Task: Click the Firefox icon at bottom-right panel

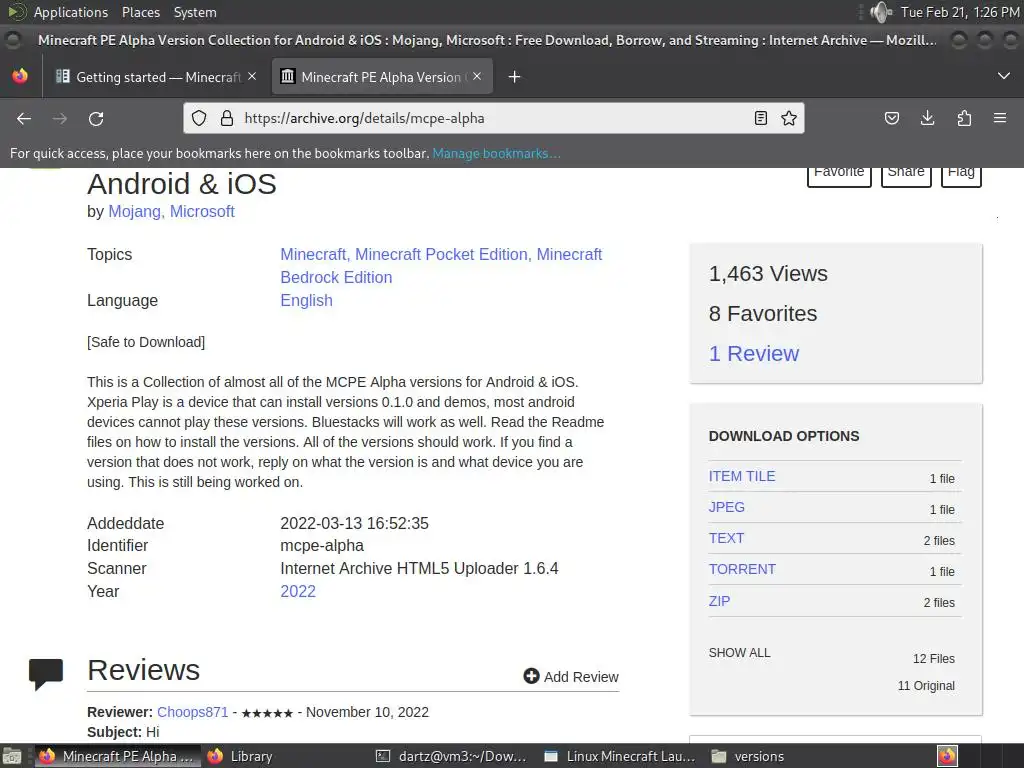Action: pos(947,756)
